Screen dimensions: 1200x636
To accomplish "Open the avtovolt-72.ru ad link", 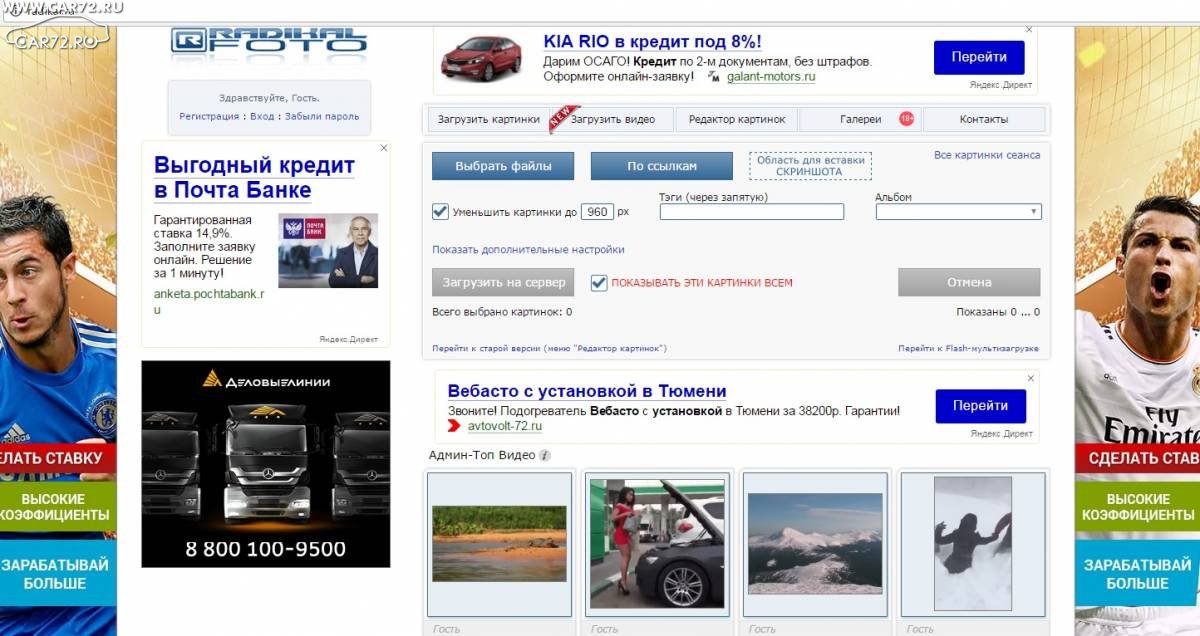I will (x=505, y=426).
